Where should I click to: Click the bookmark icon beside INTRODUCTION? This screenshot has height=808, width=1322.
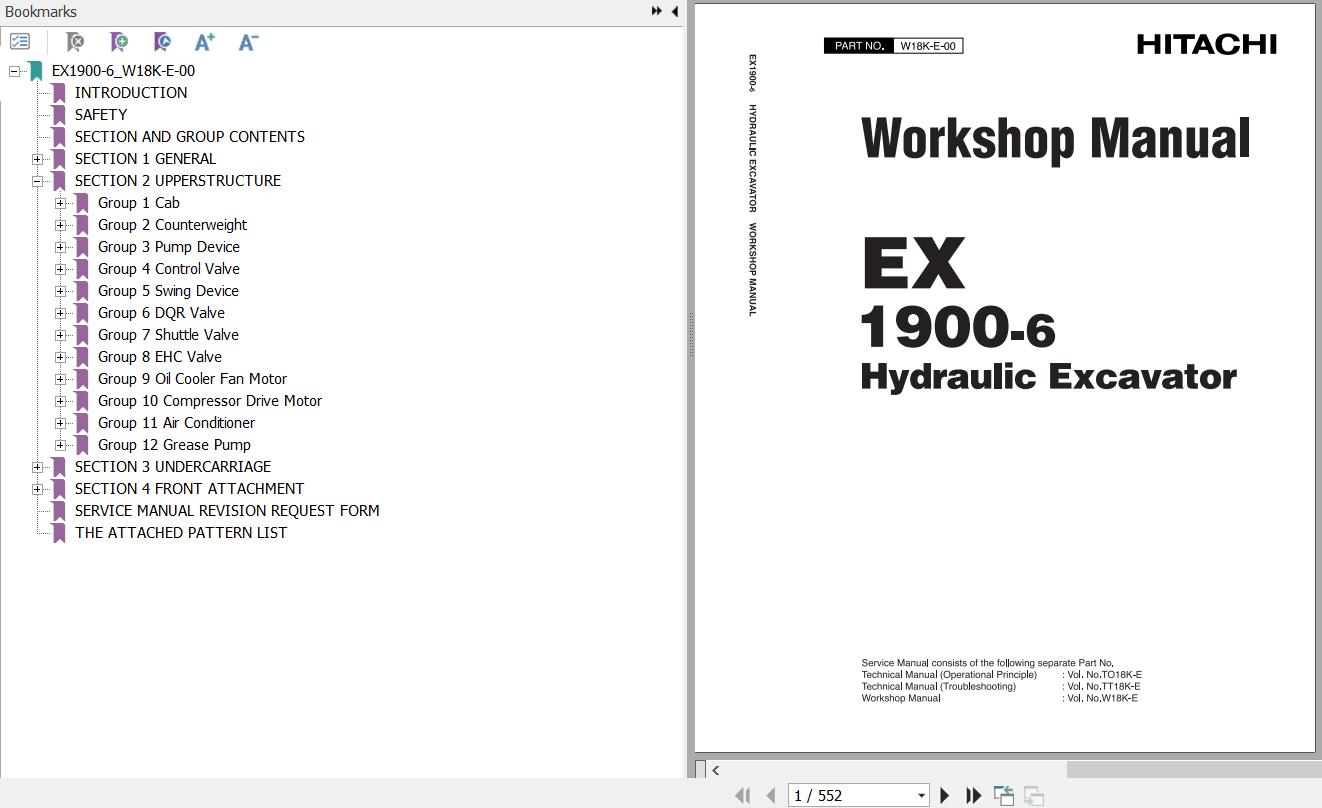click(59, 93)
